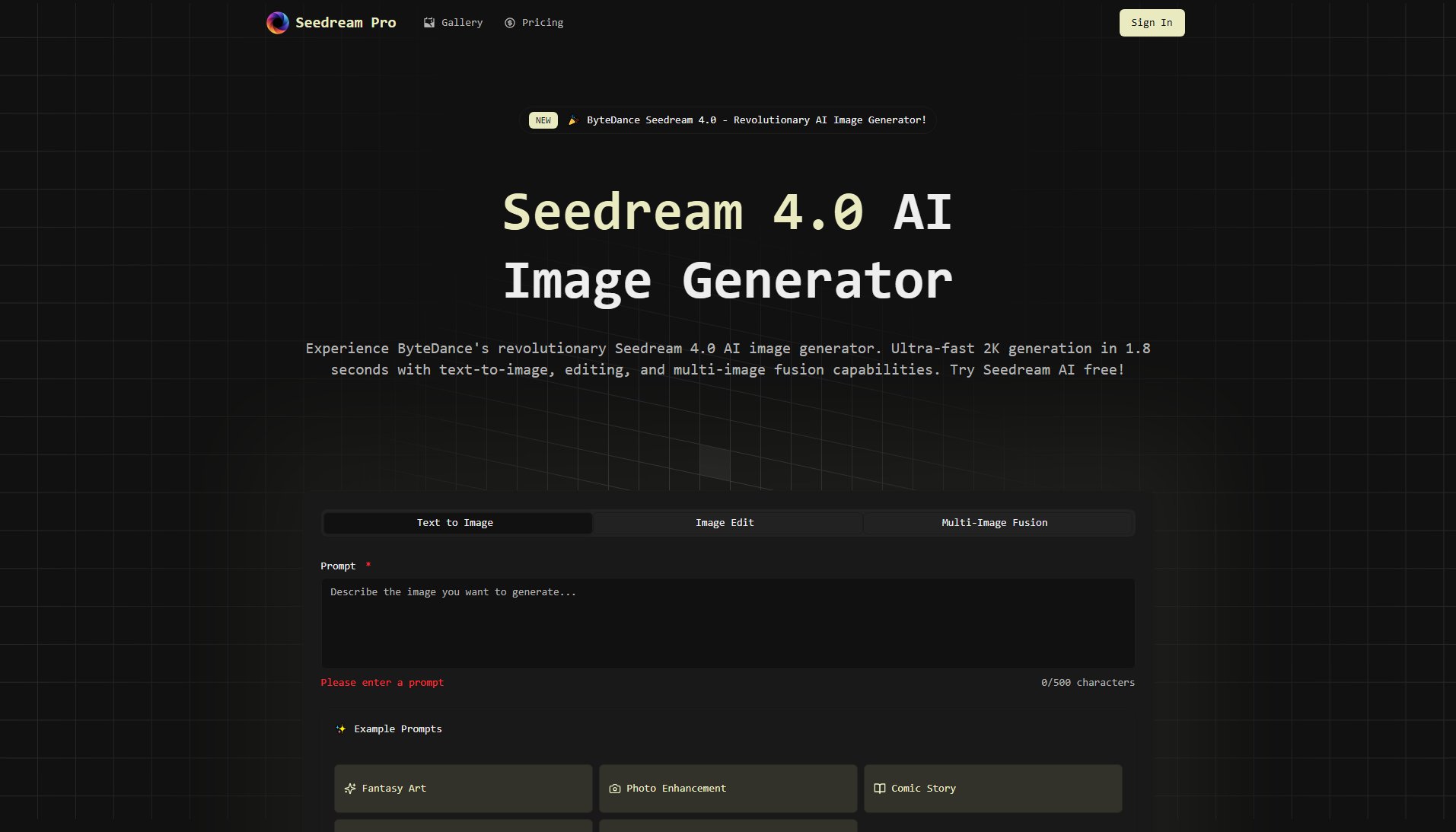1456x832 pixels.
Task: Choose the Photo Enhancement example prompt
Action: [728, 789]
